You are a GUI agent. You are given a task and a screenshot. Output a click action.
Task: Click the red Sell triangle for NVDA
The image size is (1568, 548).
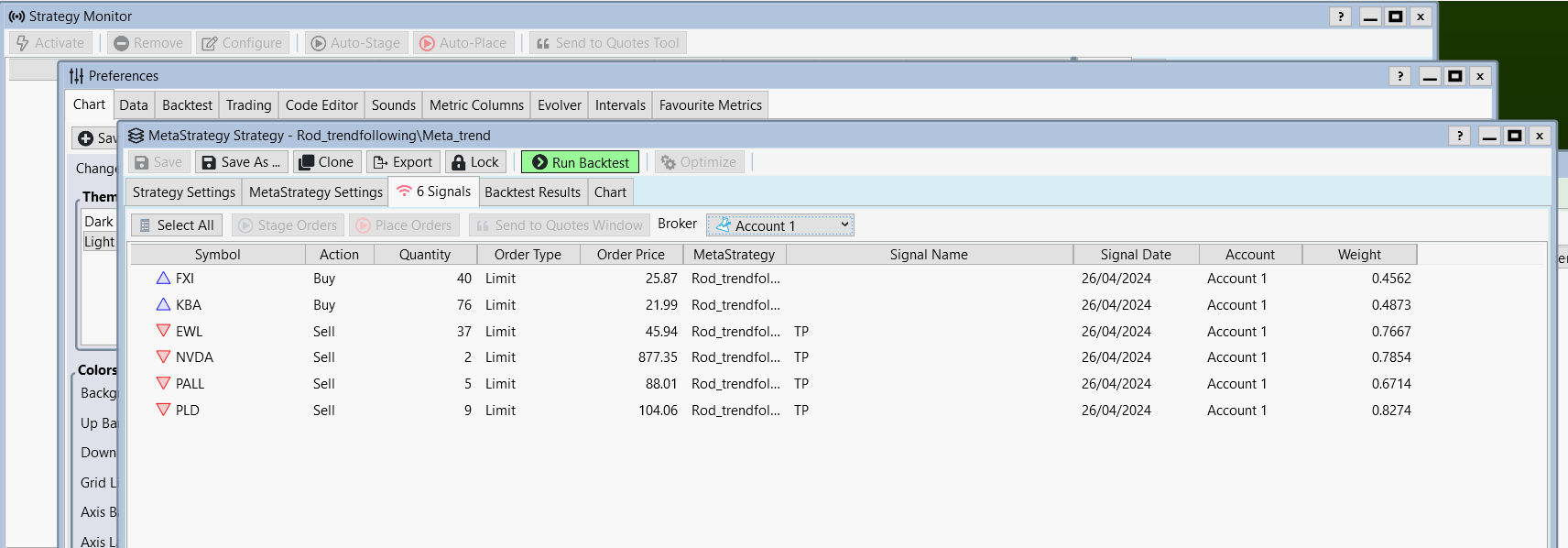click(x=164, y=357)
